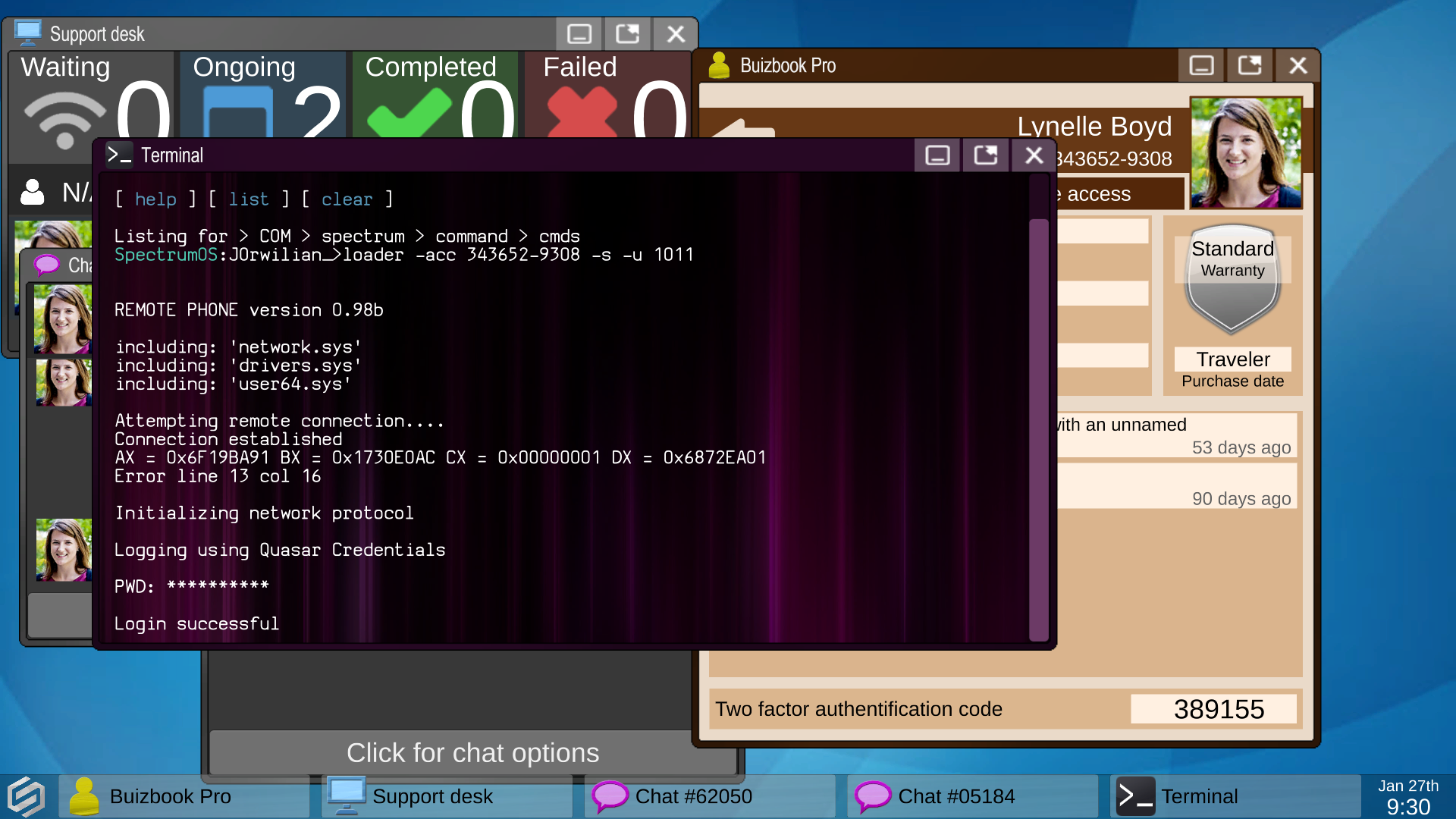Click the chat bubble icon in chat window
The height and width of the screenshot is (819, 1456).
pyautogui.click(x=47, y=265)
